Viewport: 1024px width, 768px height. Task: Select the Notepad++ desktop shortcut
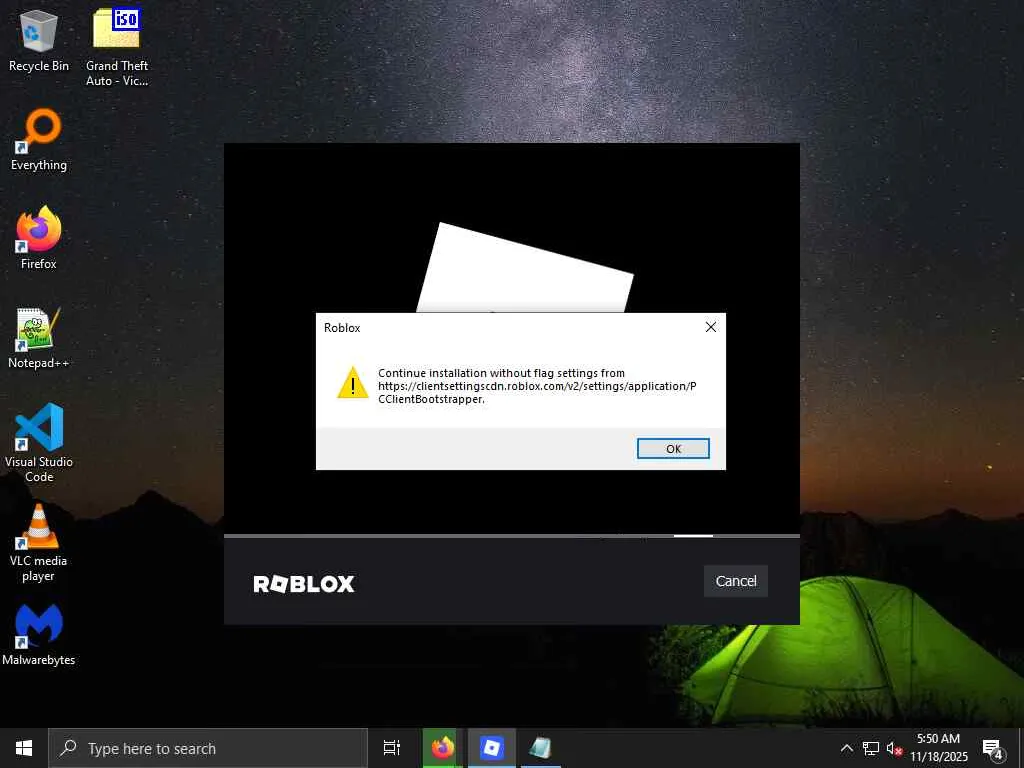[39, 338]
